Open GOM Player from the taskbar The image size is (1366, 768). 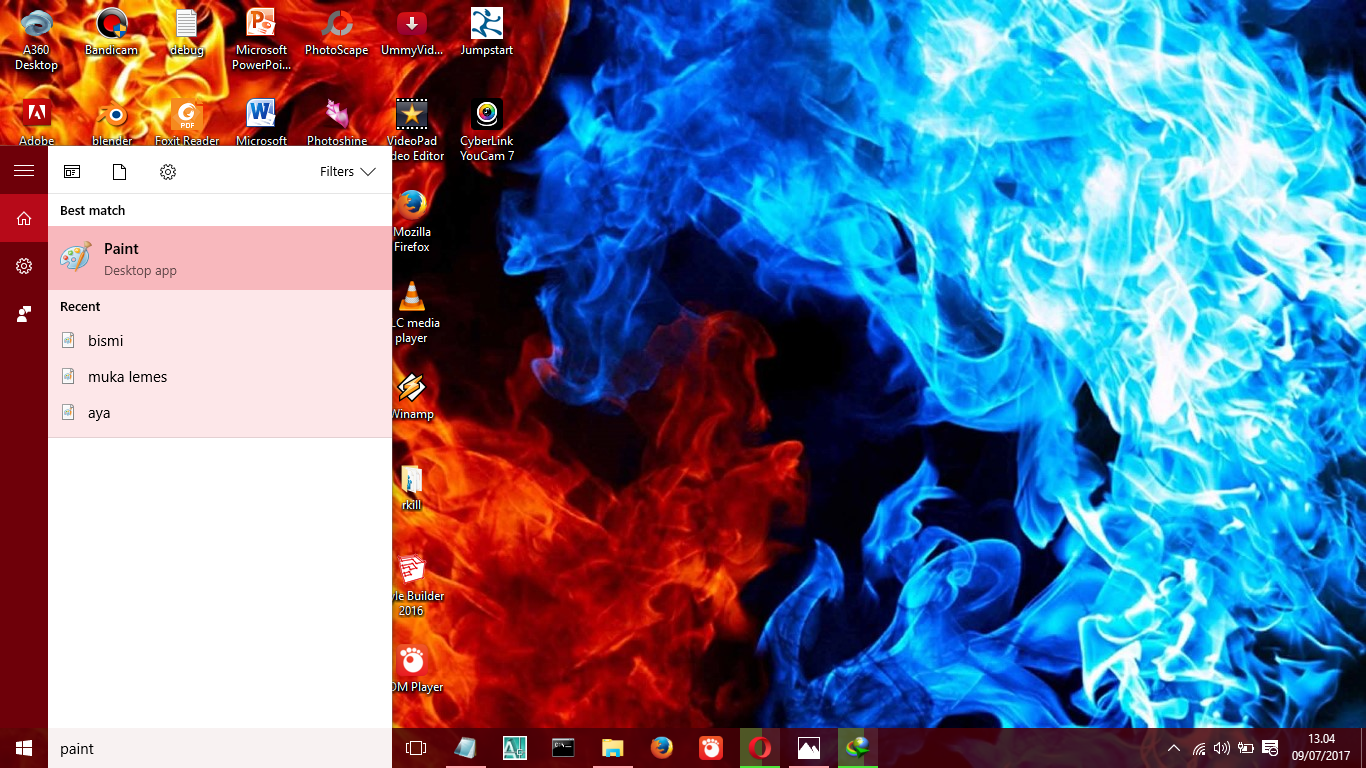pos(710,748)
